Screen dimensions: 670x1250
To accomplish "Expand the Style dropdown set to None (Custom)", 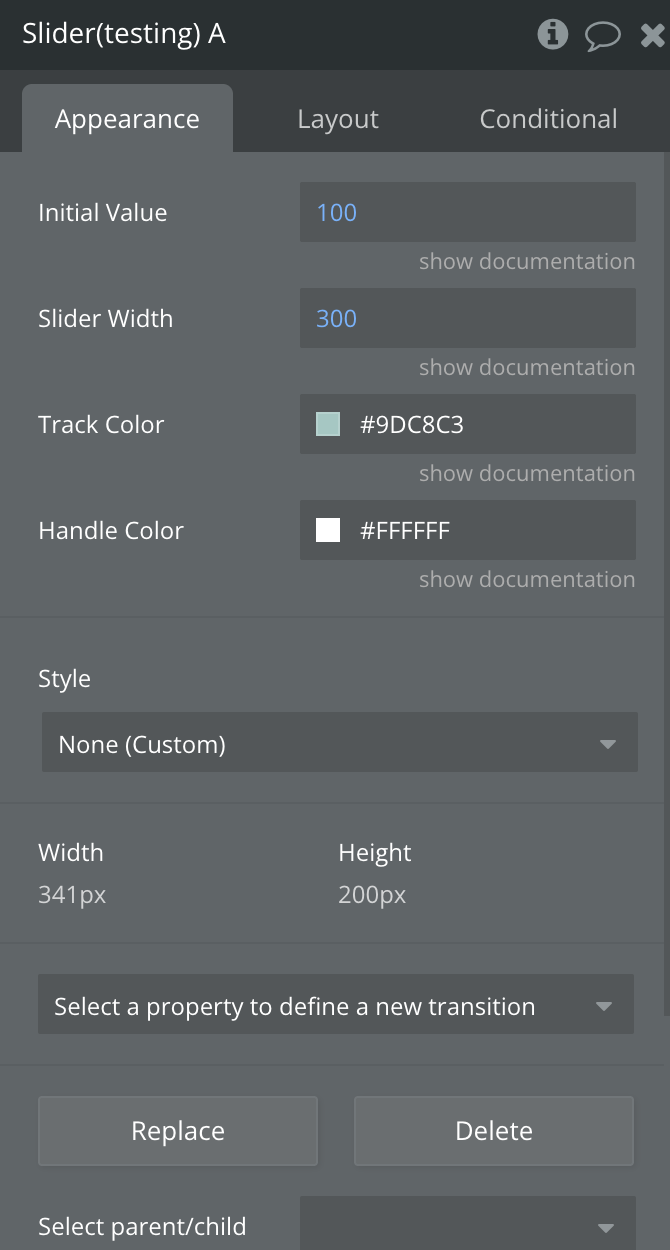I will point(339,744).
